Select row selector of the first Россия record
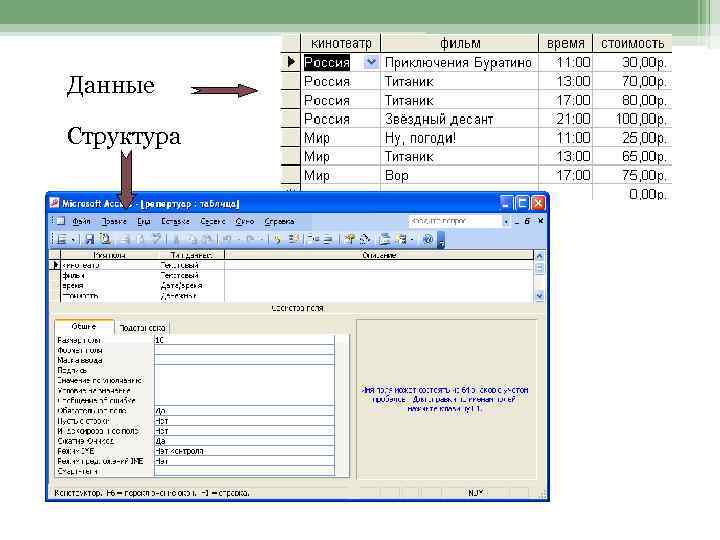Image resolution: width=720 pixels, height=540 pixels. [x=291, y=62]
